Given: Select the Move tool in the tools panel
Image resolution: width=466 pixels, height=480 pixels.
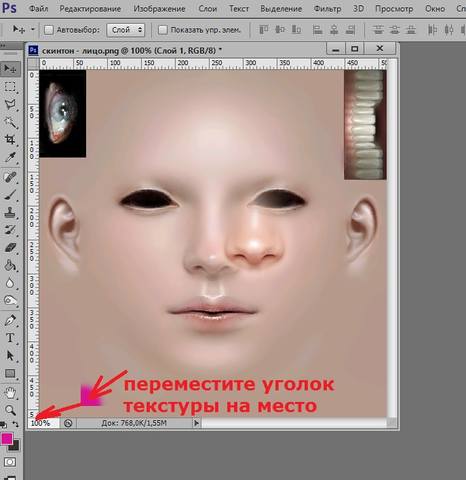Looking at the screenshot, I should tap(10, 69).
